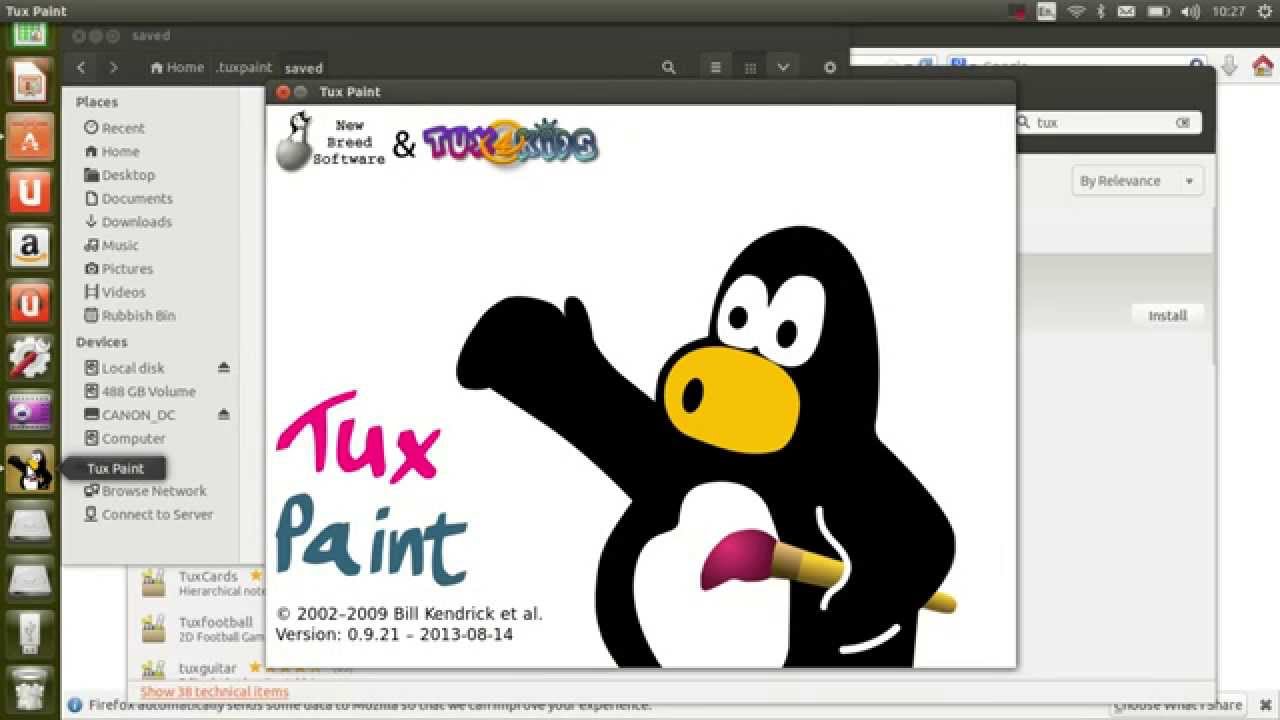The height and width of the screenshot is (720, 1280).
Task: Open messaging envelope indicator
Action: click(x=1126, y=11)
